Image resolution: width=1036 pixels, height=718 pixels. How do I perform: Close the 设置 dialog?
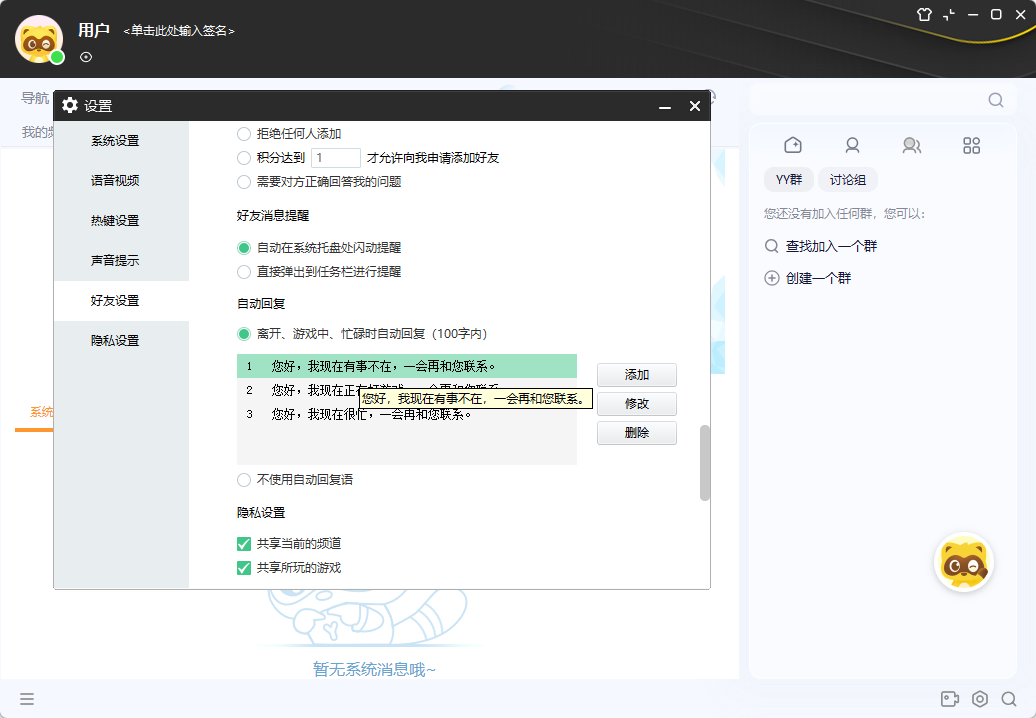tap(694, 106)
